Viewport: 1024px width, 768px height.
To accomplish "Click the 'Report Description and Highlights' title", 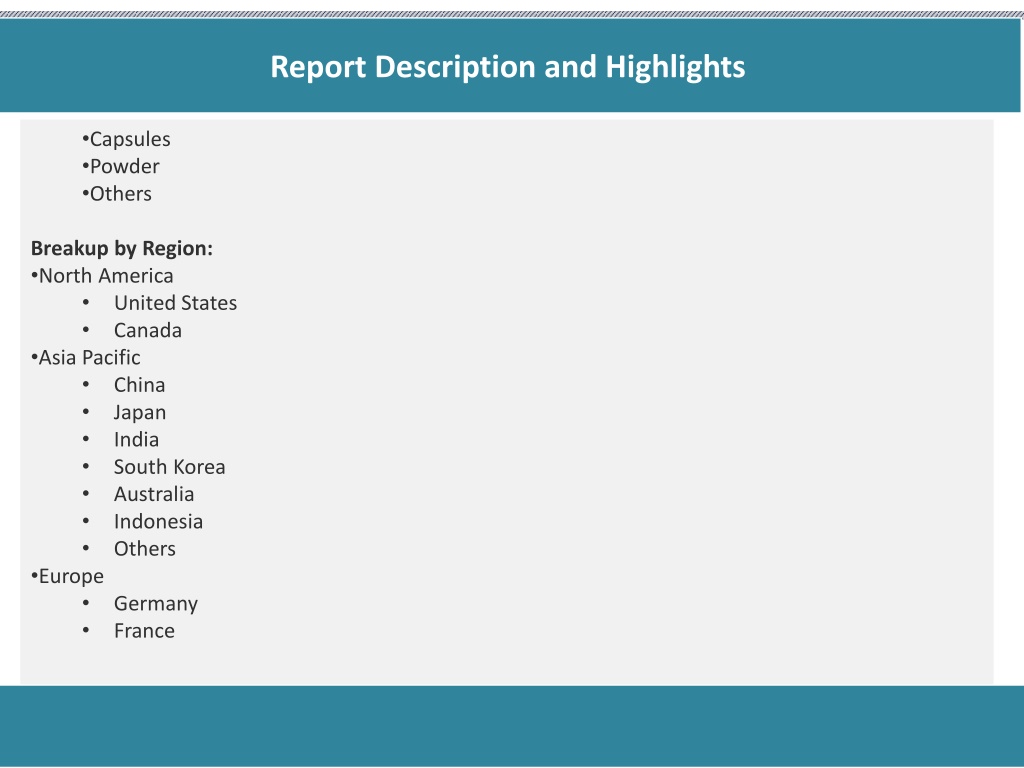I will click(507, 67).
